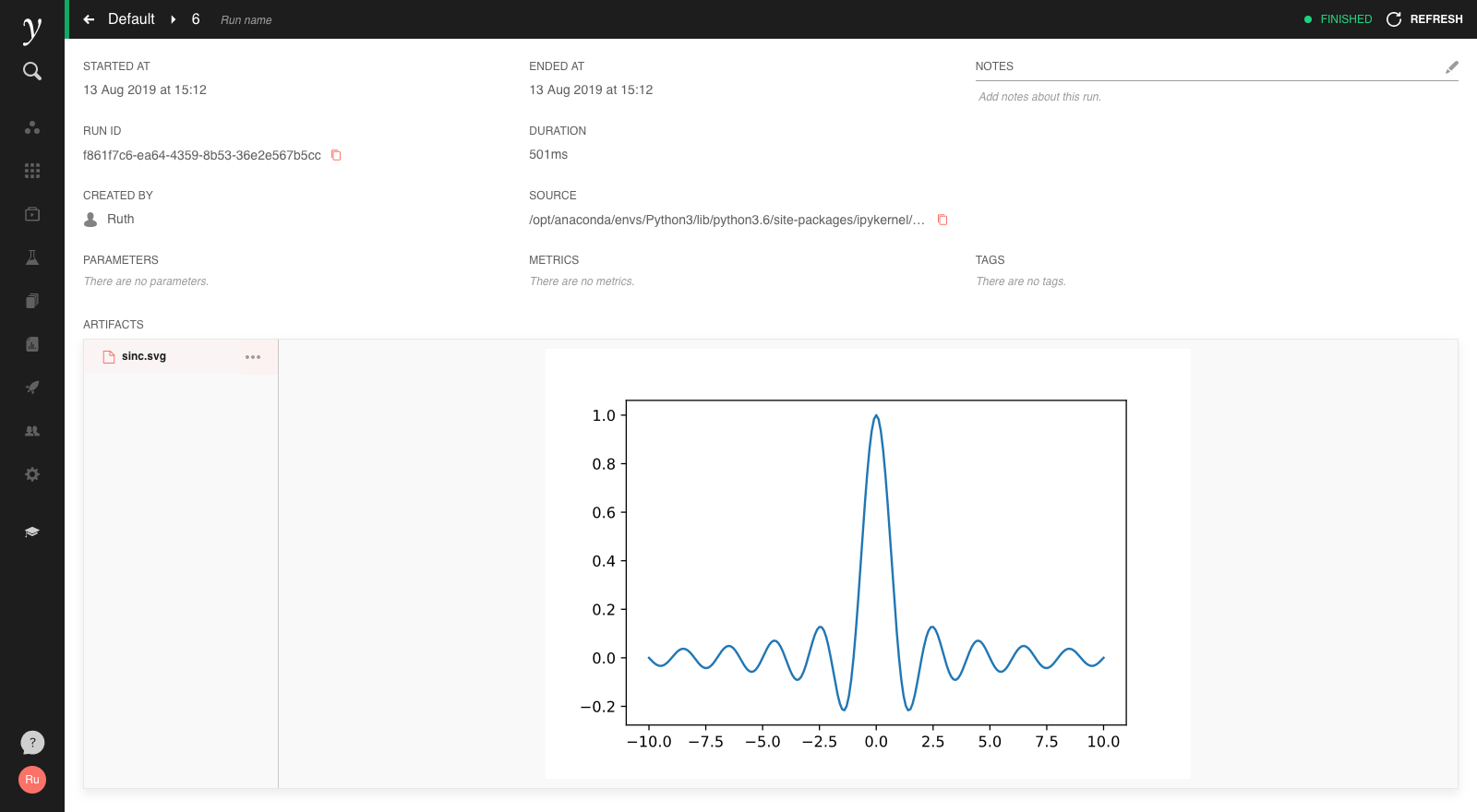Open the people/teams icon in sidebar
Viewport: 1477px width, 812px height.
tap(32, 431)
